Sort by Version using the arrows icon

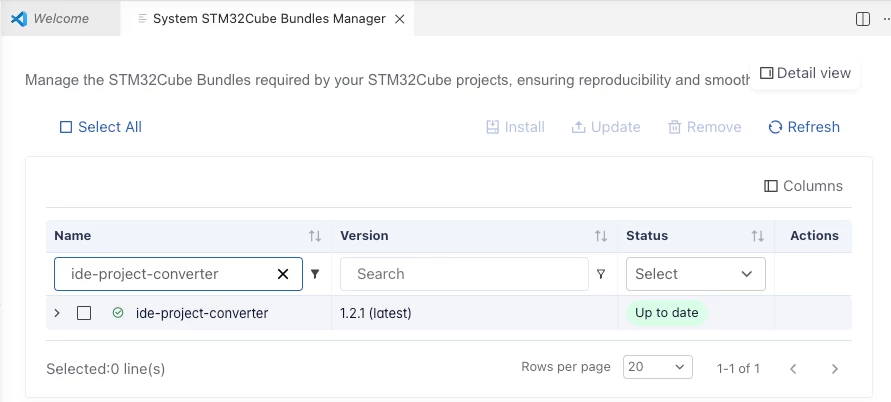[601, 236]
